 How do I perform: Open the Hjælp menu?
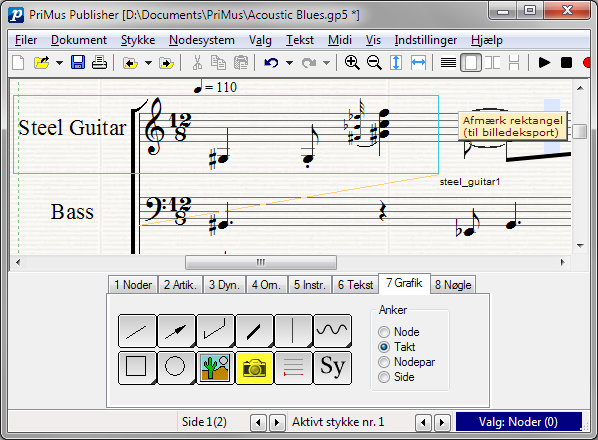coord(487,40)
